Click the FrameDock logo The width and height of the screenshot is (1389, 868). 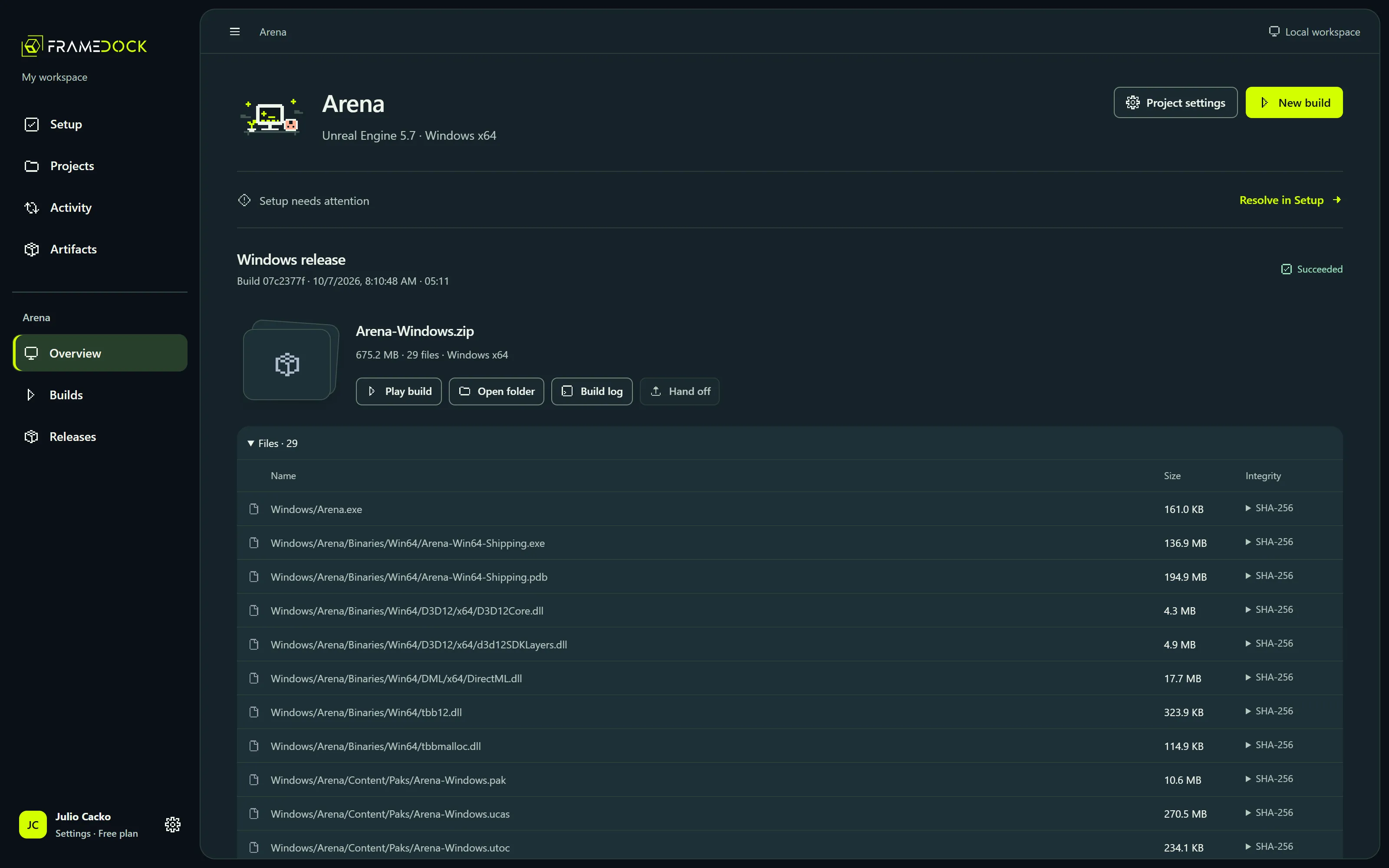pyautogui.click(x=84, y=46)
